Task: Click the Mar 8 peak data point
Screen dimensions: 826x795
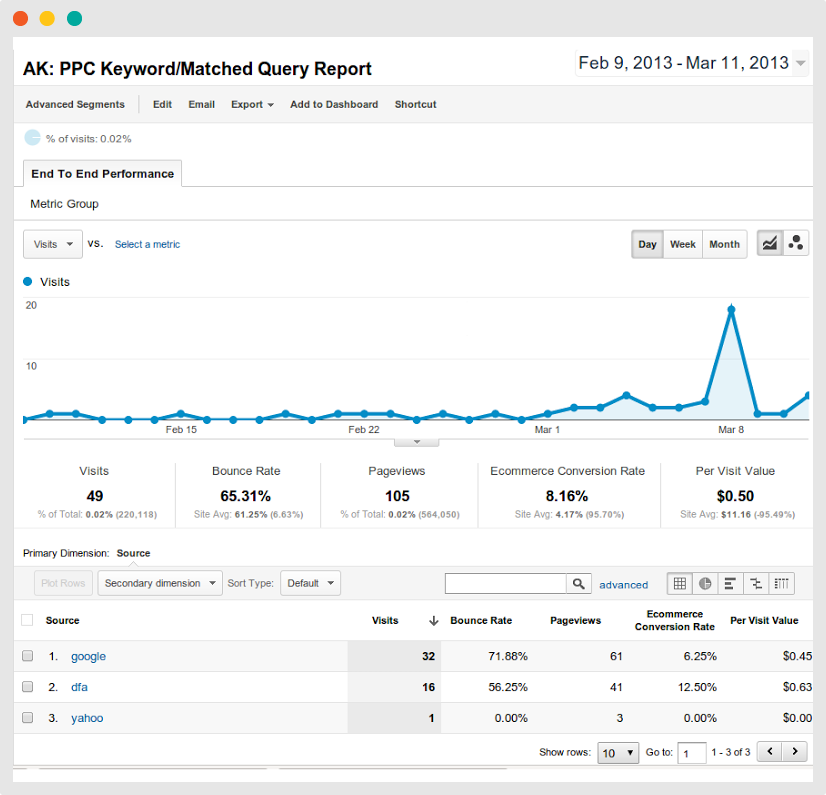Action: (732, 310)
